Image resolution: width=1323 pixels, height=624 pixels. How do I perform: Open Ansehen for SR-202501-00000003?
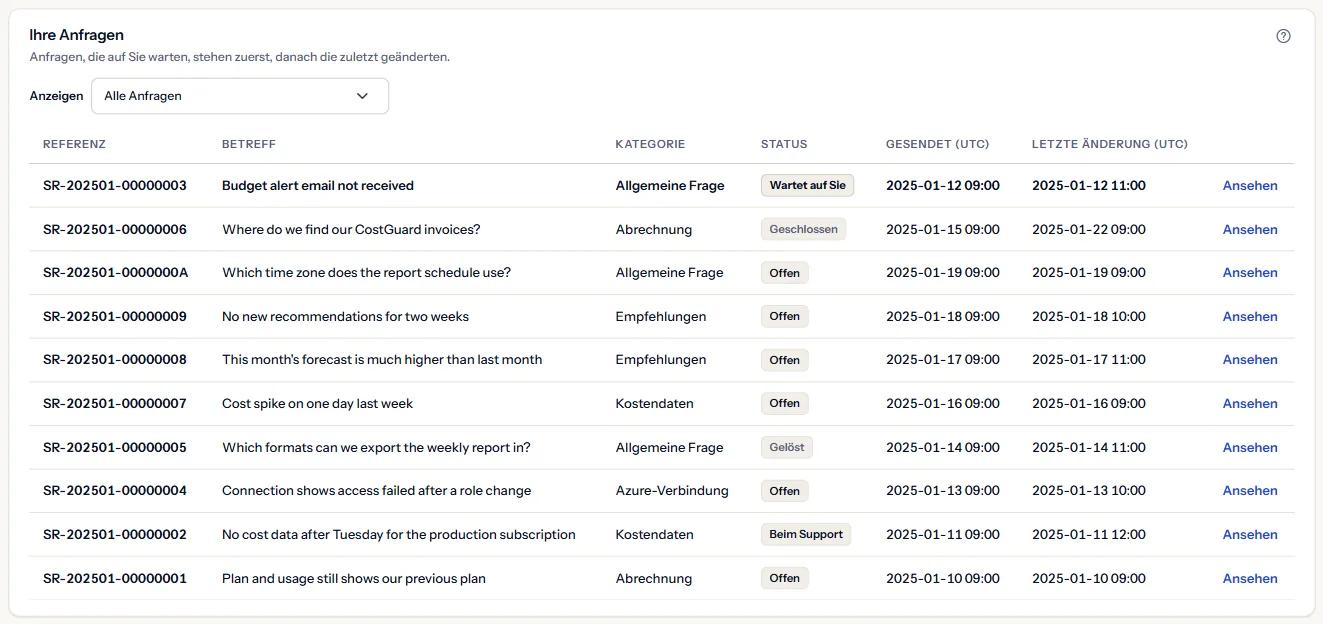(x=1250, y=186)
